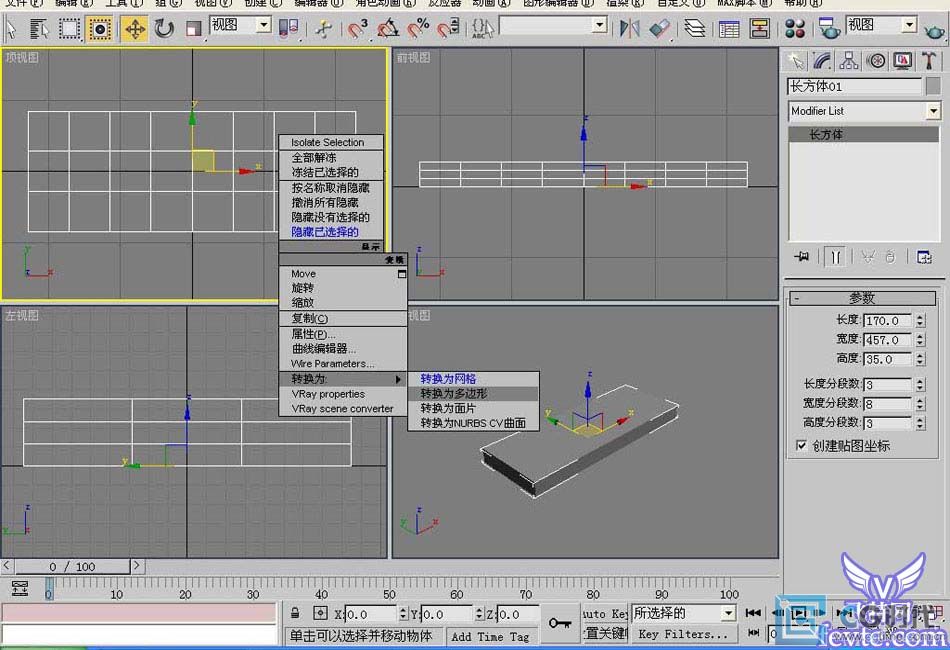Choose 转换为网格 in the submenu
This screenshot has width=950, height=650.
click(473, 379)
